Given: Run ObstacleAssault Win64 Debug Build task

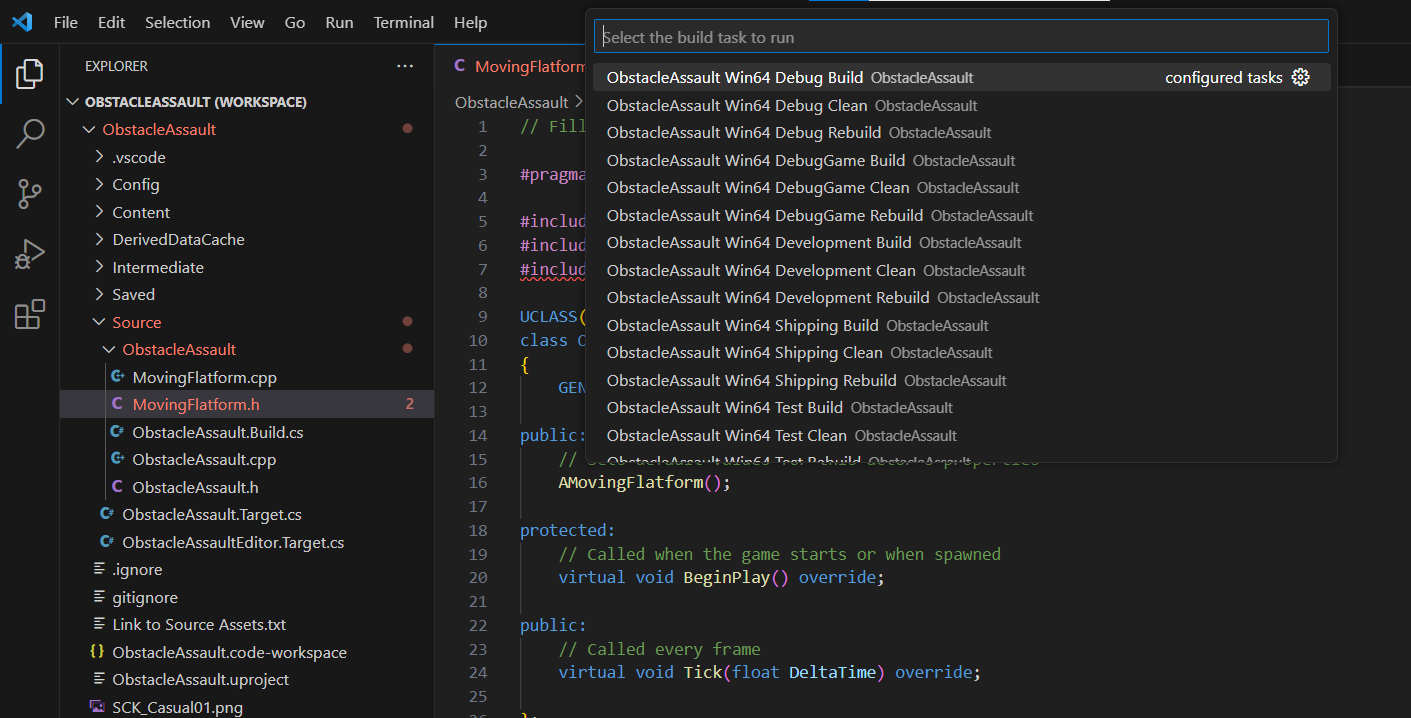Looking at the screenshot, I should coord(961,77).
